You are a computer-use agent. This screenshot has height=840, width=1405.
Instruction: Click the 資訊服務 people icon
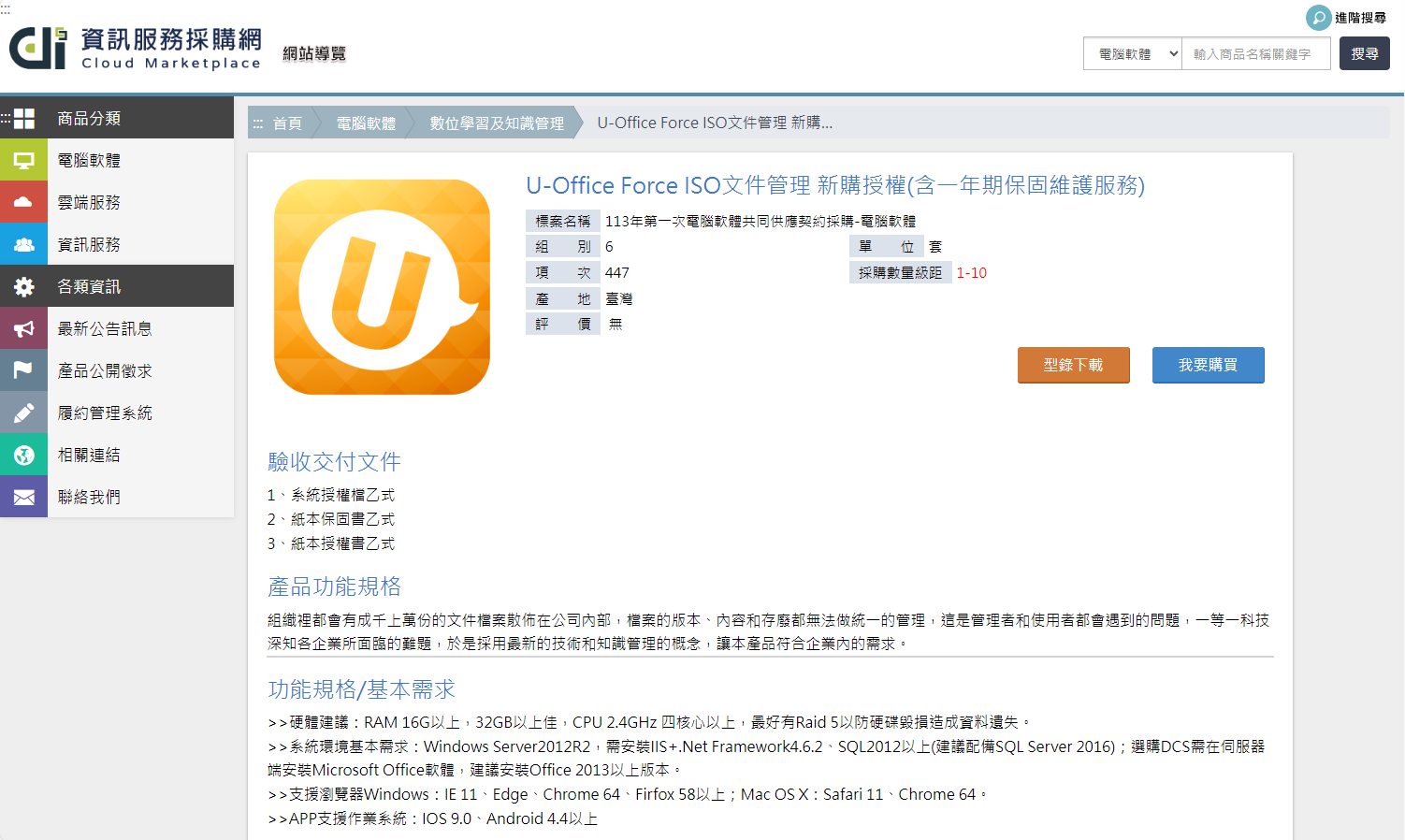23,244
